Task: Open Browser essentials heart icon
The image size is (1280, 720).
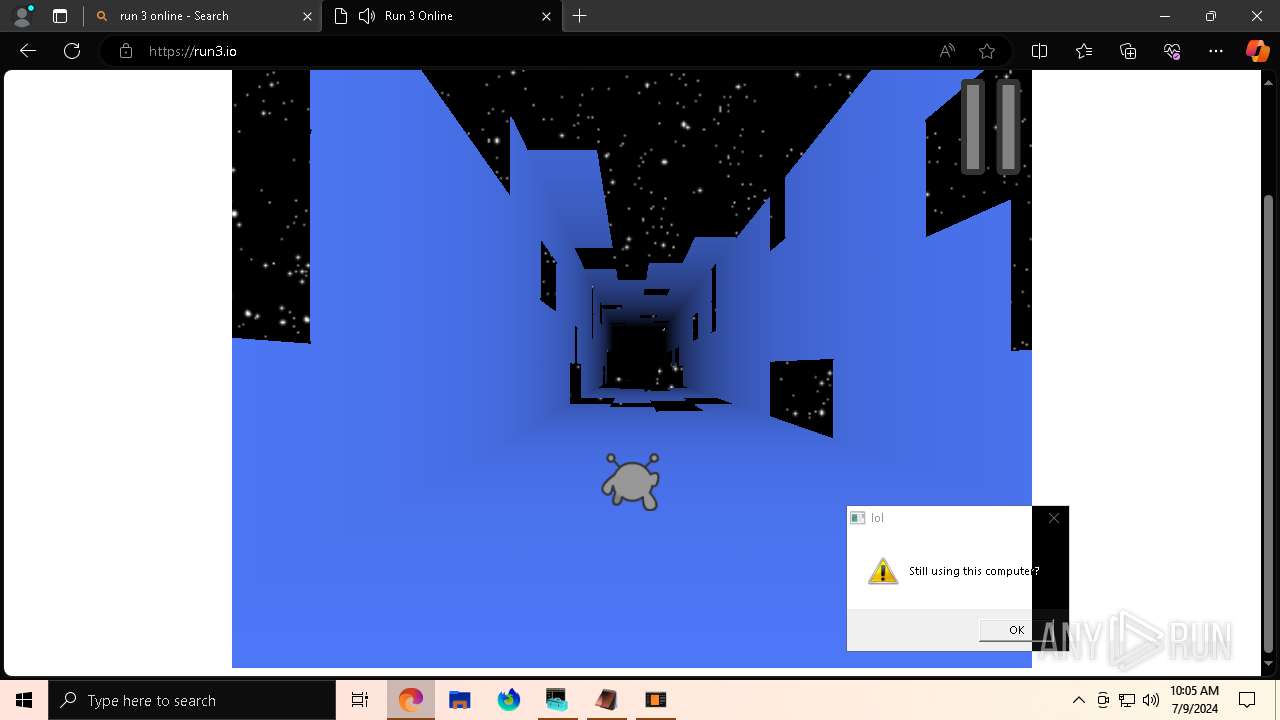Action: [1172, 51]
